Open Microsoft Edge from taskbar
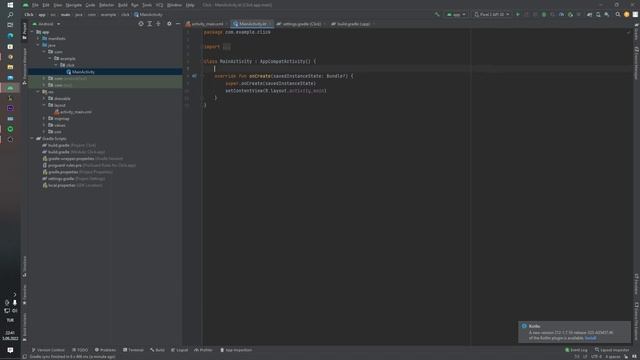Viewport: 640px width, 360px height. (10, 36)
